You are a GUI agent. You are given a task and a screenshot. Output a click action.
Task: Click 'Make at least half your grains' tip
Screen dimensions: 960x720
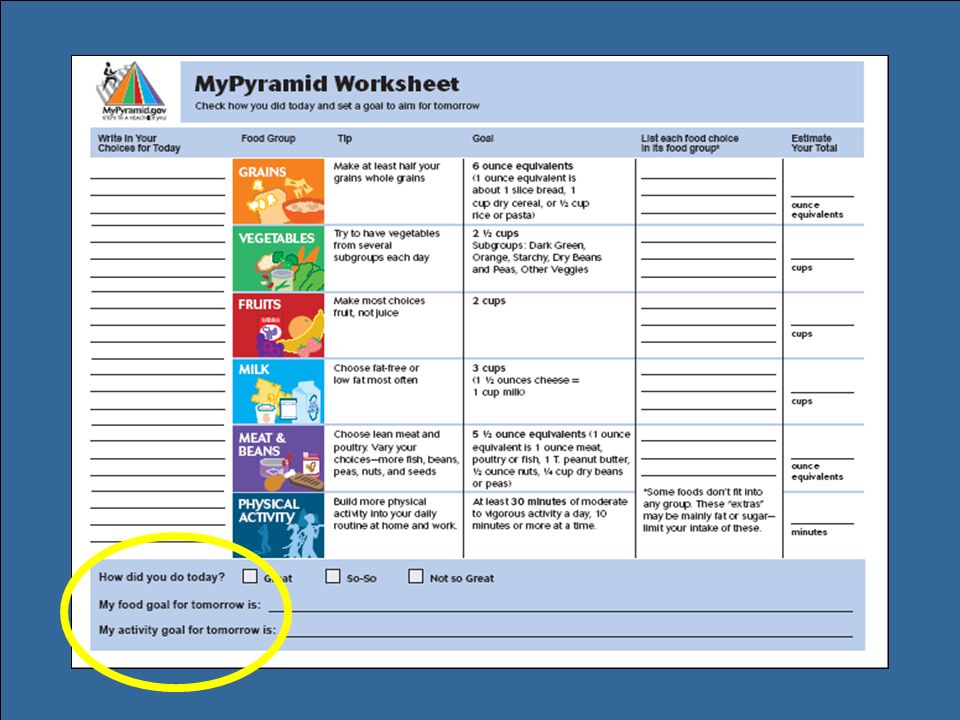click(387, 172)
